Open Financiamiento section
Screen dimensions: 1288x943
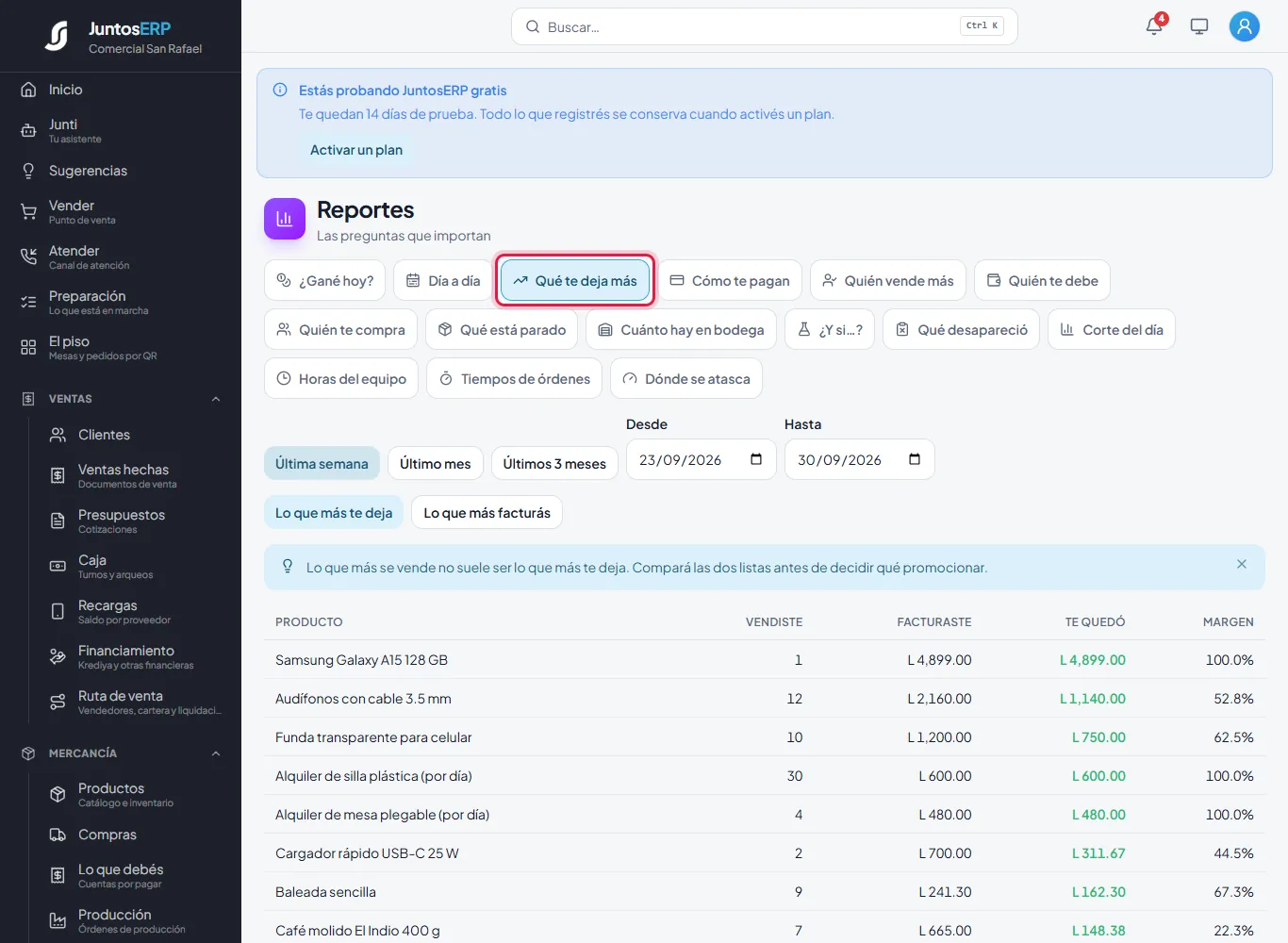(x=135, y=657)
